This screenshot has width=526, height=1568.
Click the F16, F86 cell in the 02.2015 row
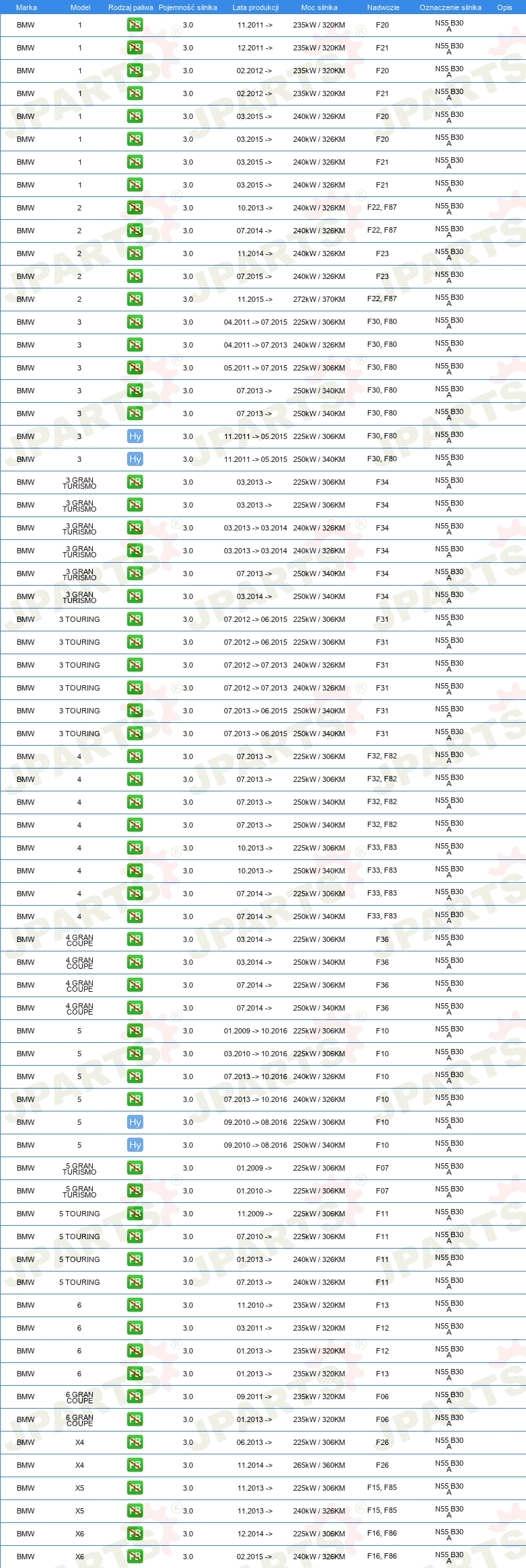click(x=382, y=1556)
